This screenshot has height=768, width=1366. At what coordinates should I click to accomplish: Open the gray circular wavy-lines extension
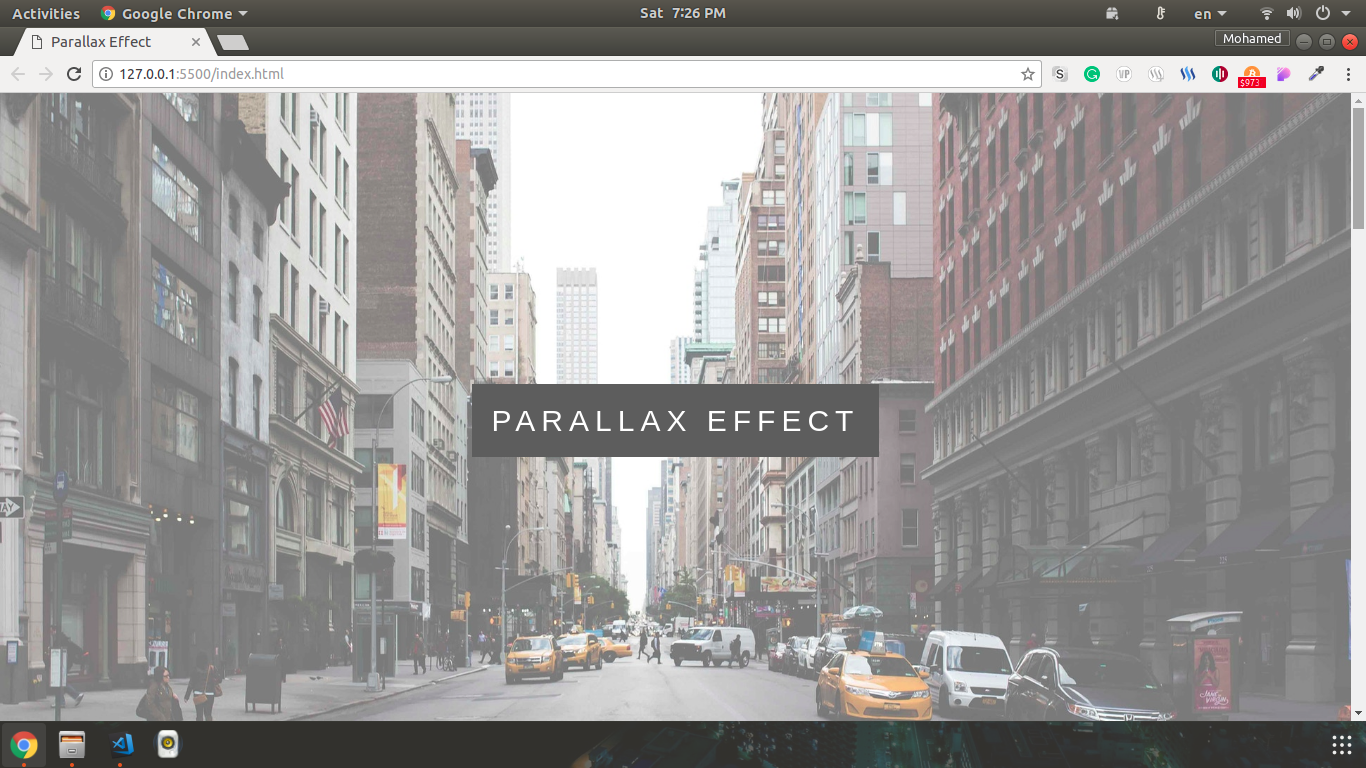1156,74
